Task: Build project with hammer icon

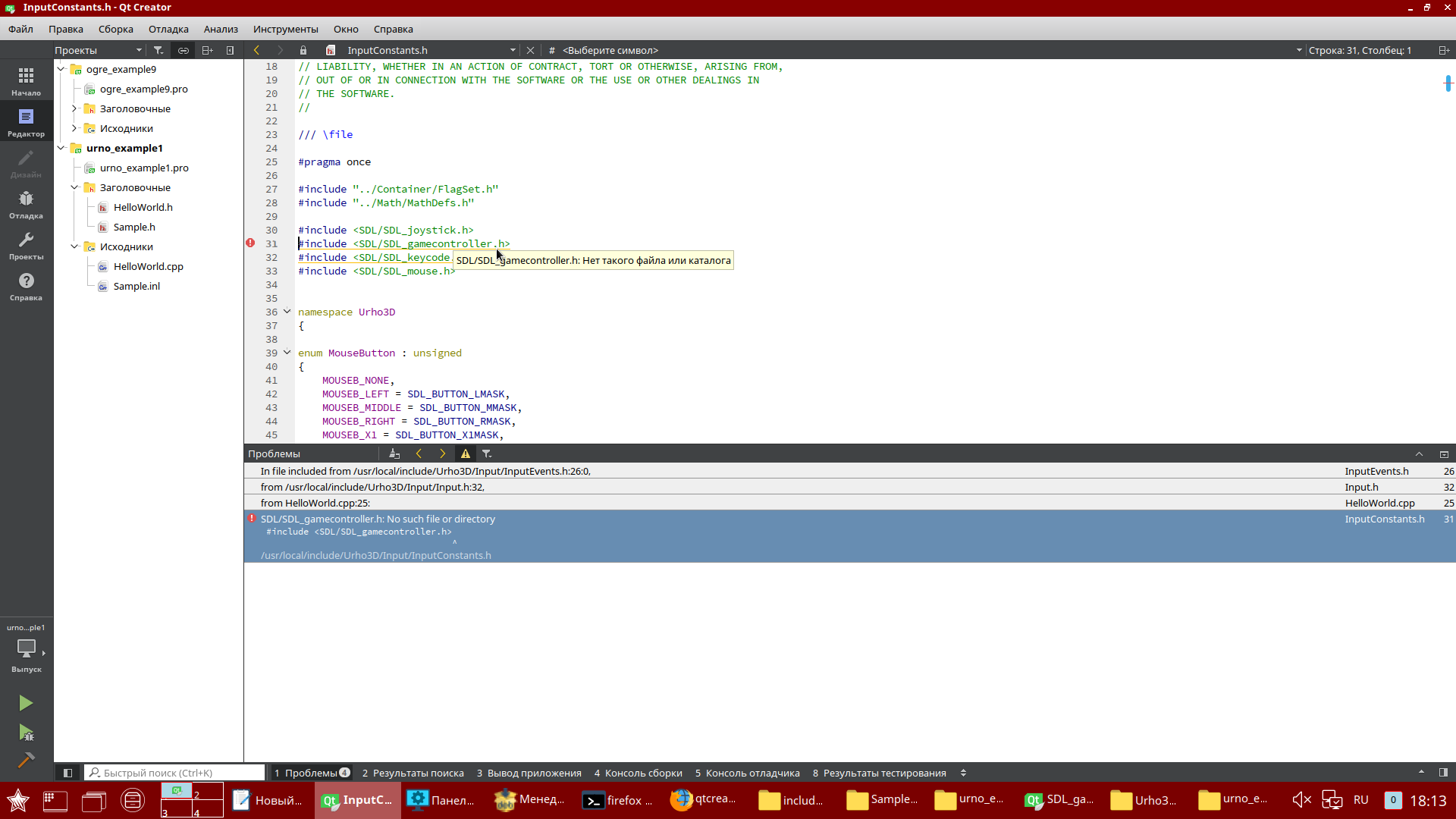Action: pos(26,760)
